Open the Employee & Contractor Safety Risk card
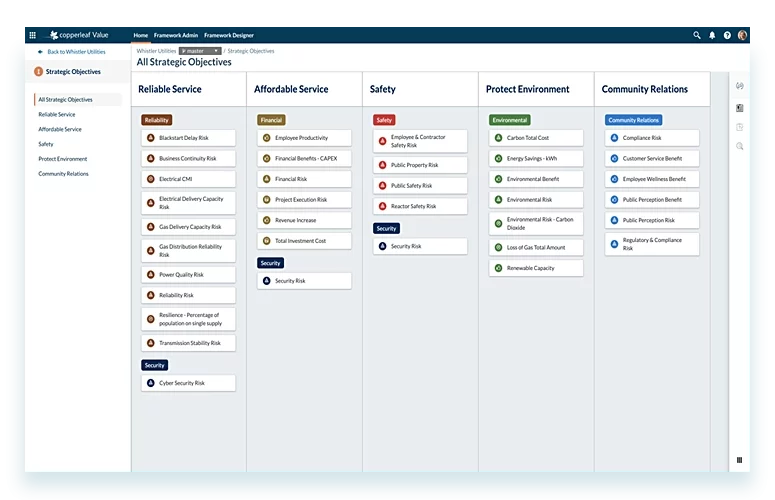 coord(420,141)
